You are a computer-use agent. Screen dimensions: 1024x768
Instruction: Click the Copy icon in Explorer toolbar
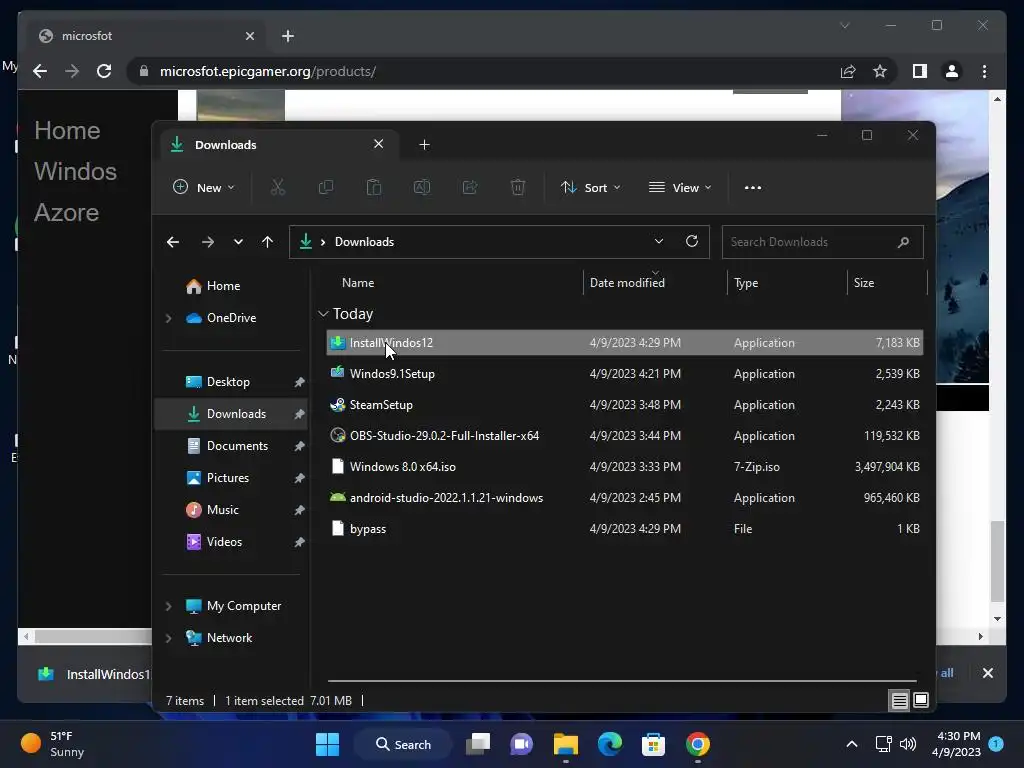click(x=325, y=187)
